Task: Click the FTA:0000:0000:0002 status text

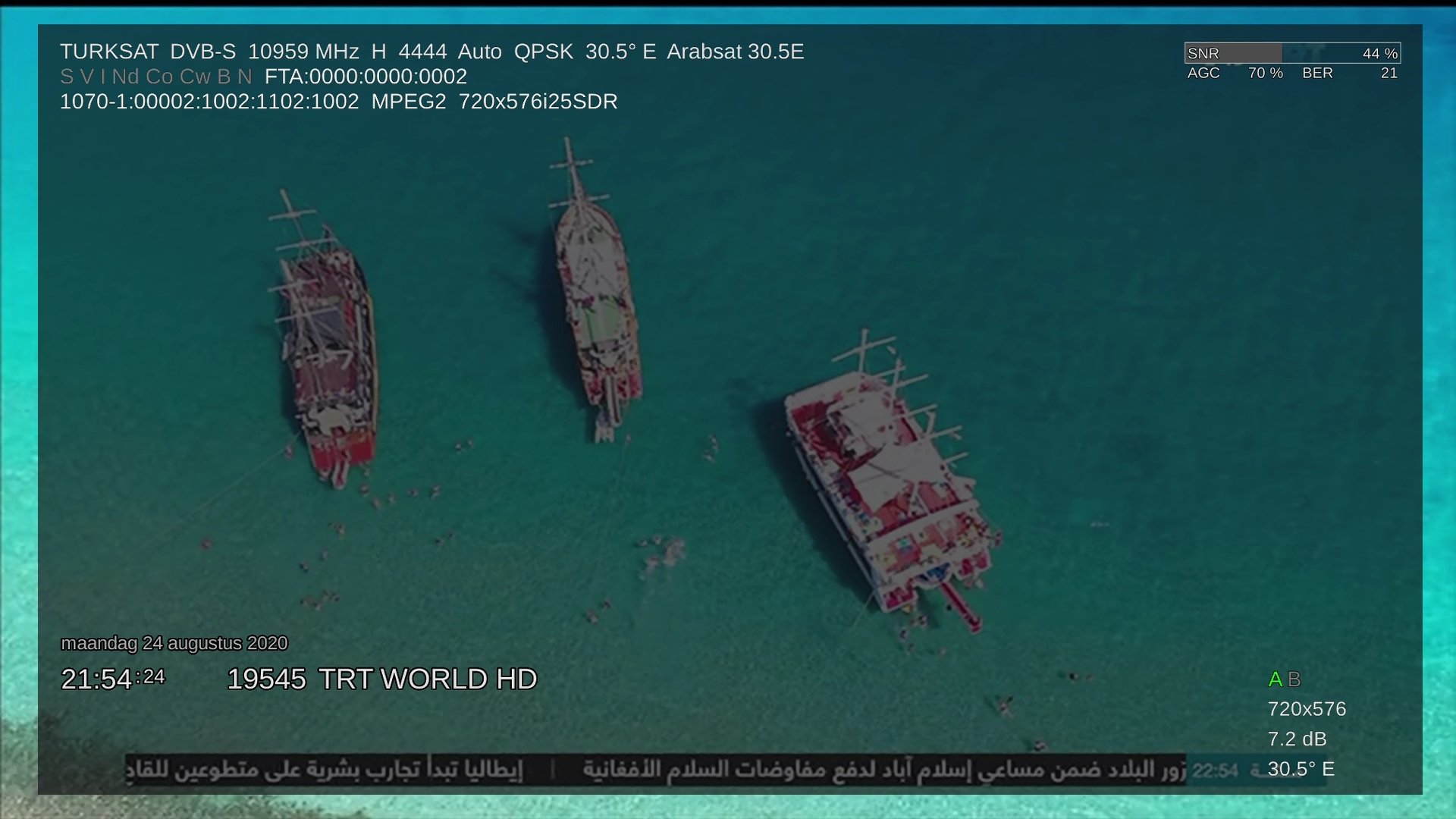Action: click(366, 77)
